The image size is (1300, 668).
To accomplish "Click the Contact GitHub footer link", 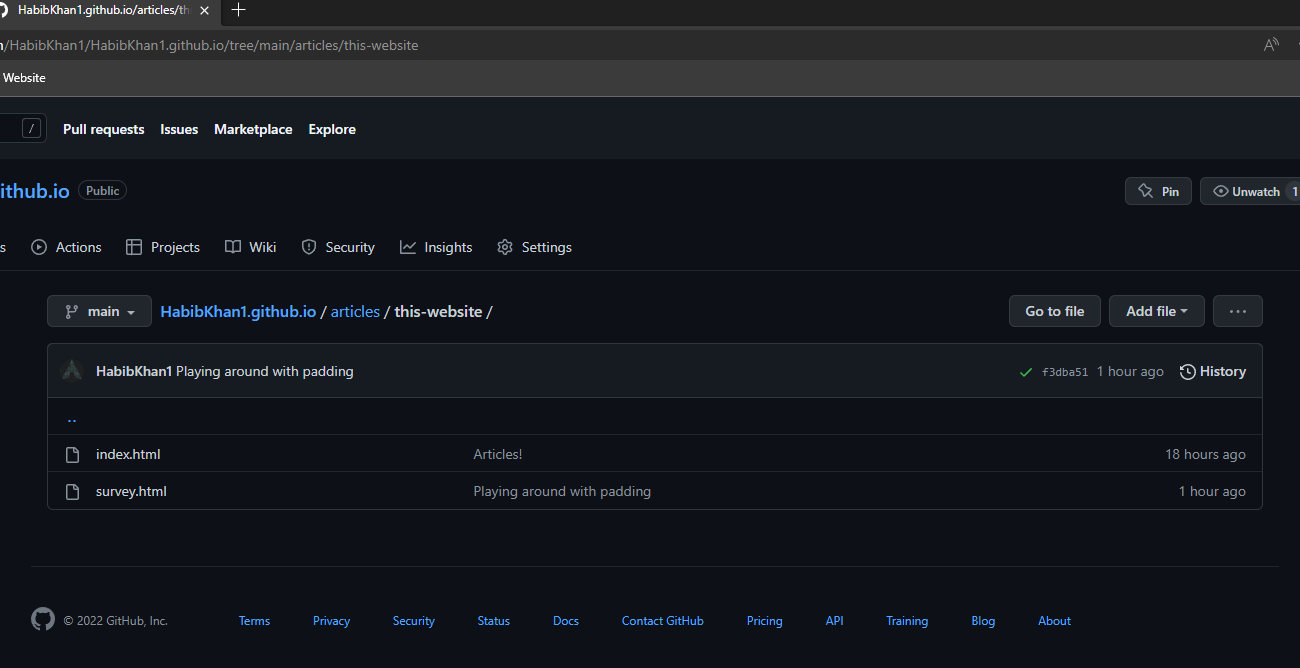I will 663,621.
